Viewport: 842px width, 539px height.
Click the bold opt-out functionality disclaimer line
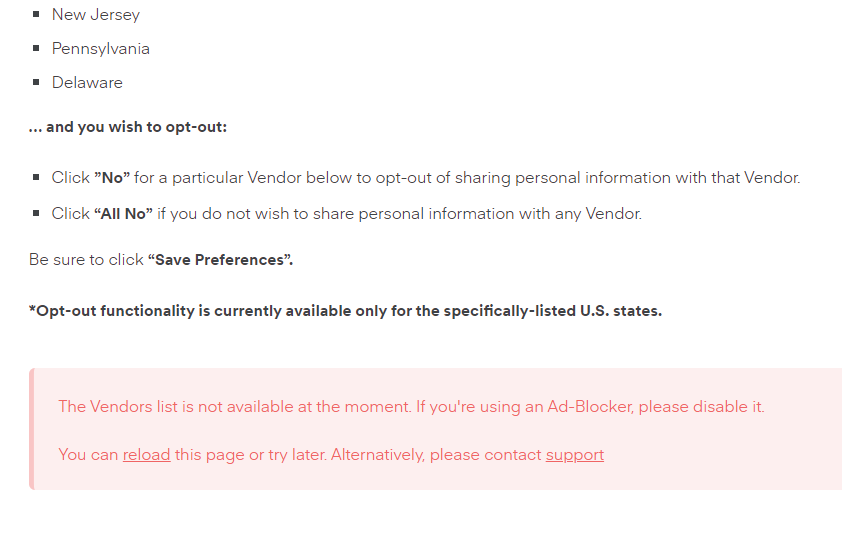coord(345,311)
